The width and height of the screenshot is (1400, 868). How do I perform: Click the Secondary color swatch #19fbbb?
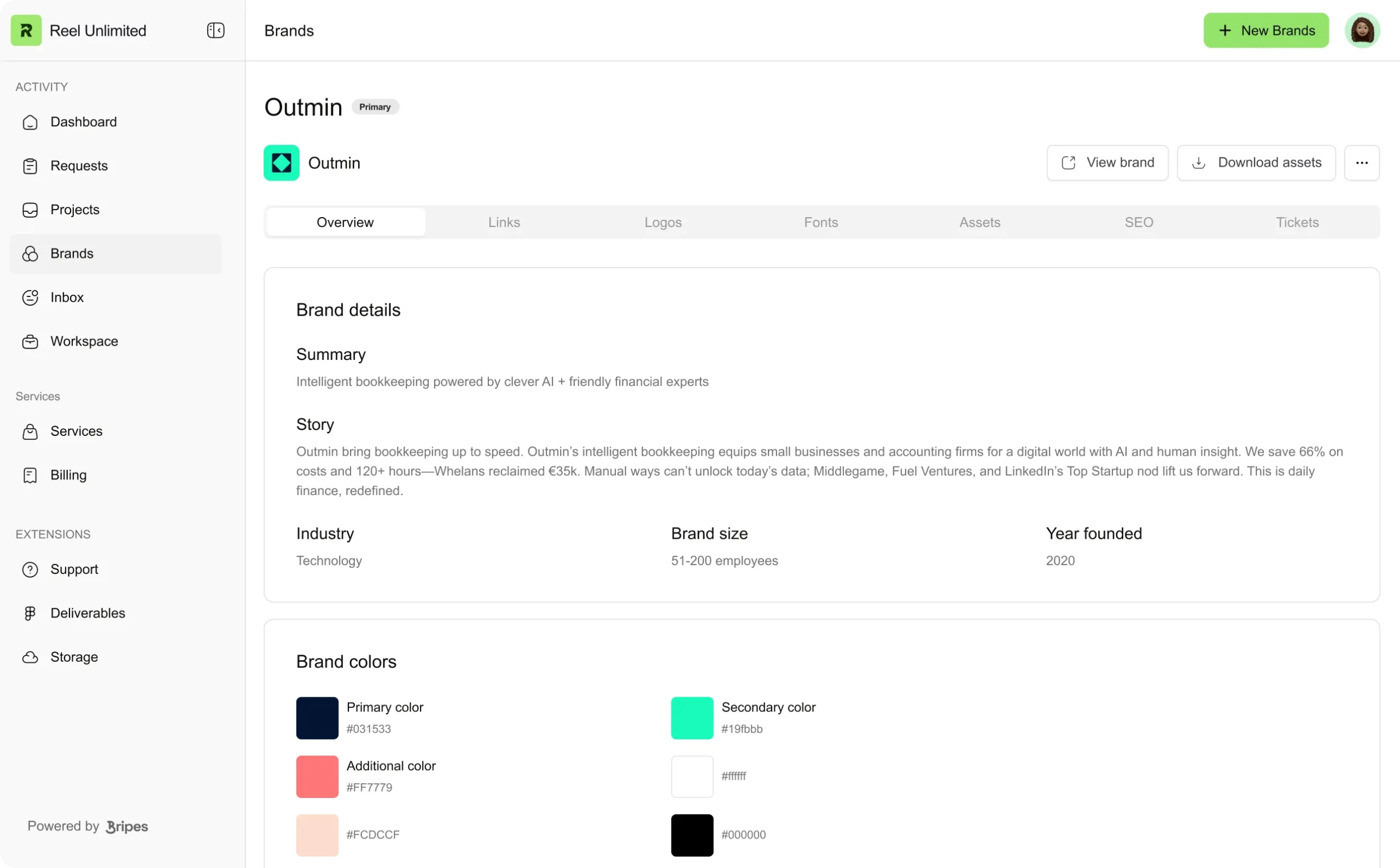[x=692, y=718]
